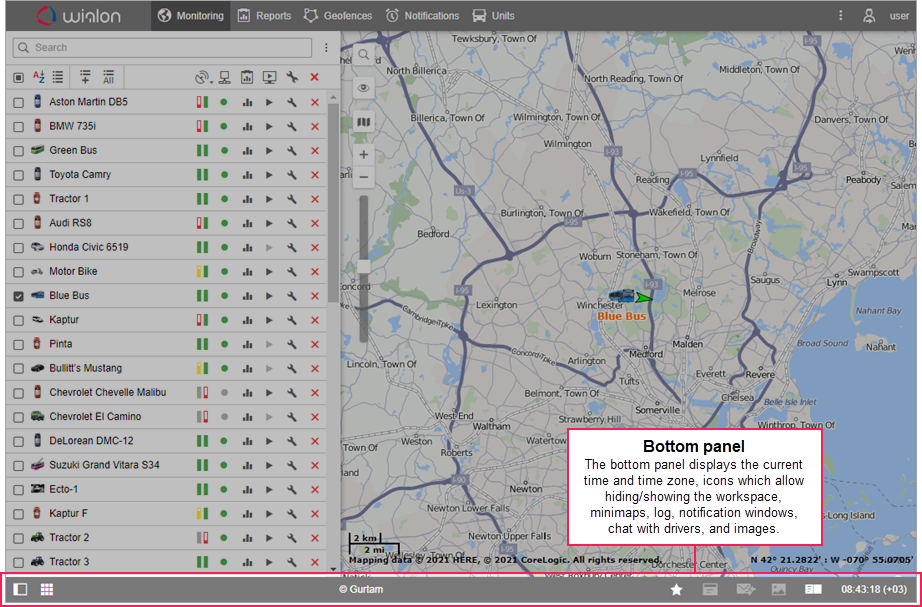Toggle map visibility eye icon

363,88
